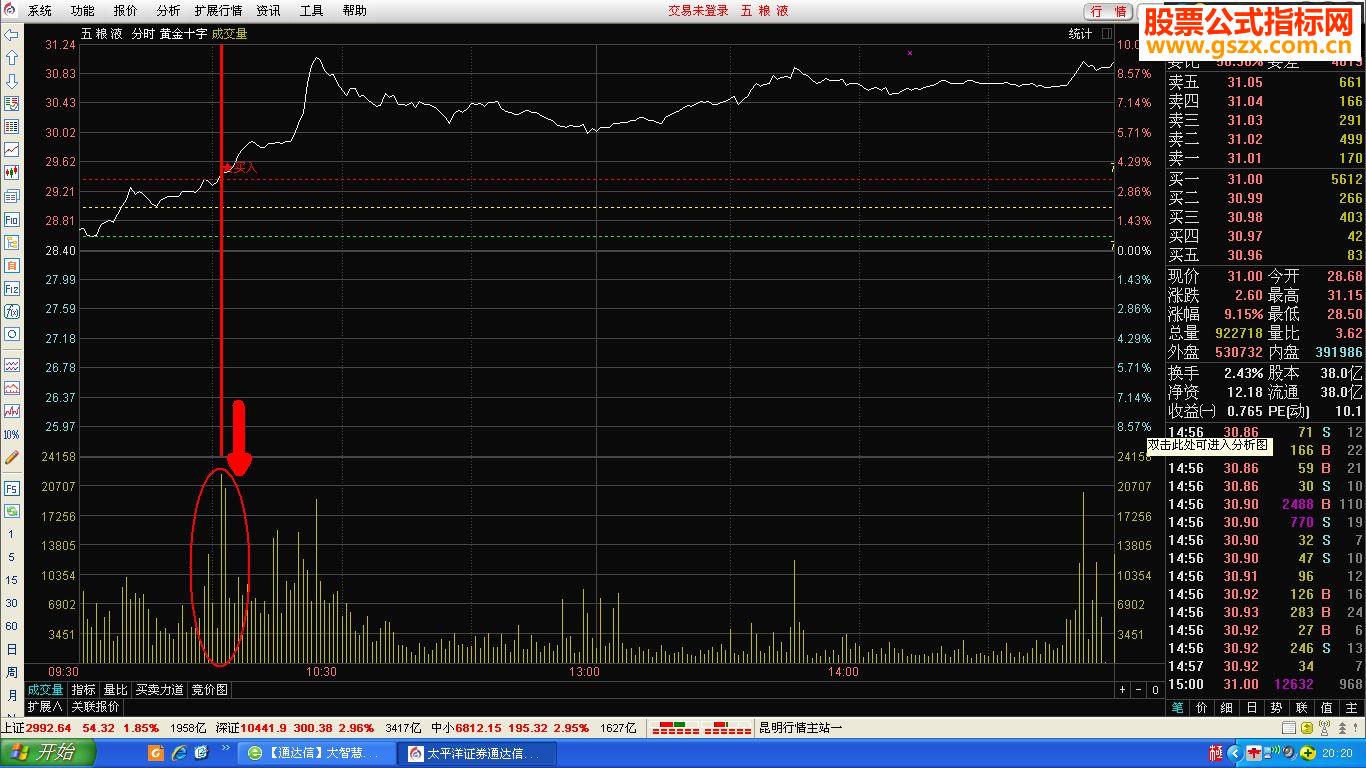This screenshot has width=1366, height=768.
Task: Click the plus zoom button below chart
Action: click(x=1123, y=690)
